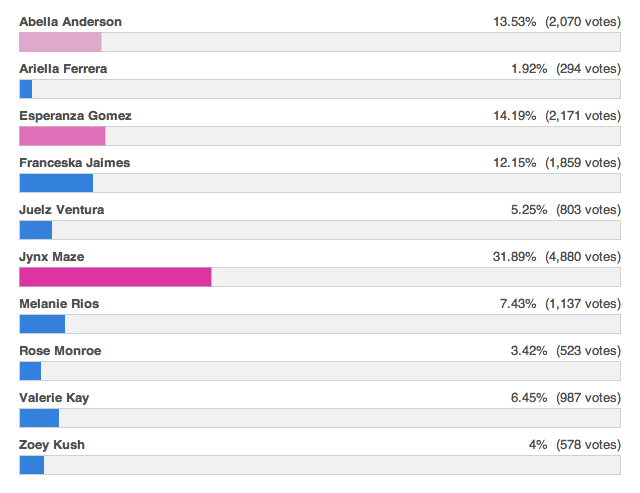Select the Zoey Kush name label
This screenshot has height=493, width=640.
(x=51, y=445)
